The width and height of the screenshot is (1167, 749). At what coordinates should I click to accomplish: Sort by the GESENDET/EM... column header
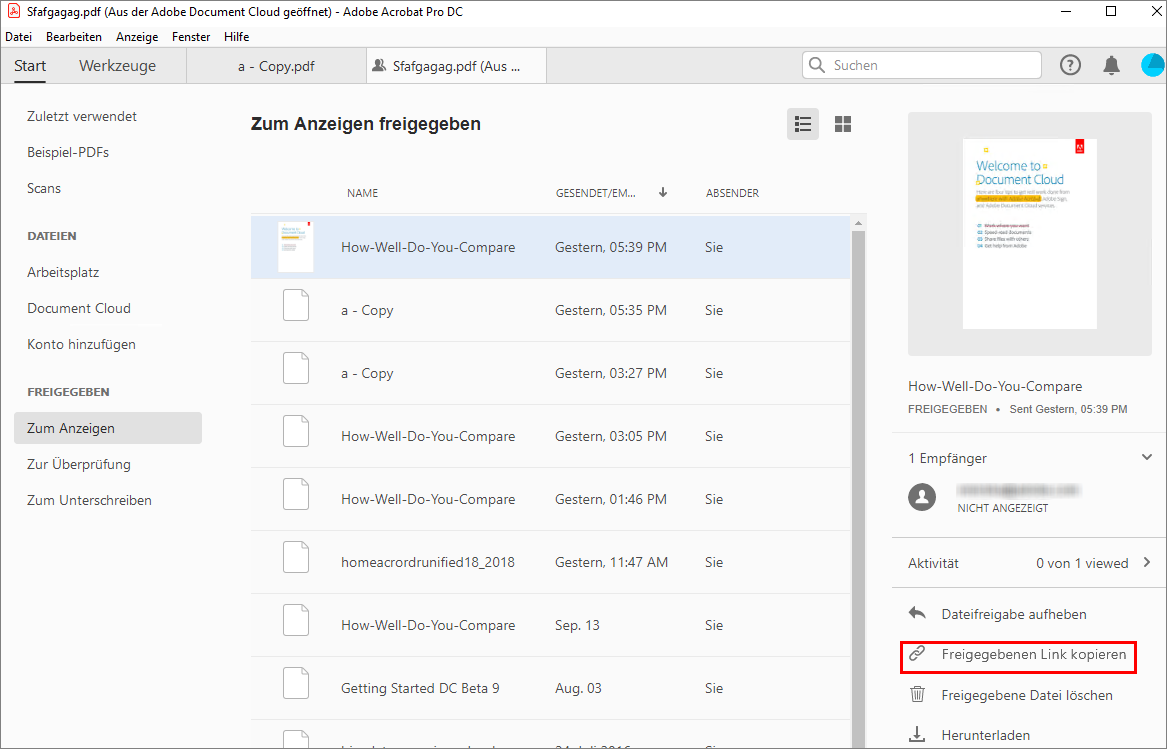point(595,193)
